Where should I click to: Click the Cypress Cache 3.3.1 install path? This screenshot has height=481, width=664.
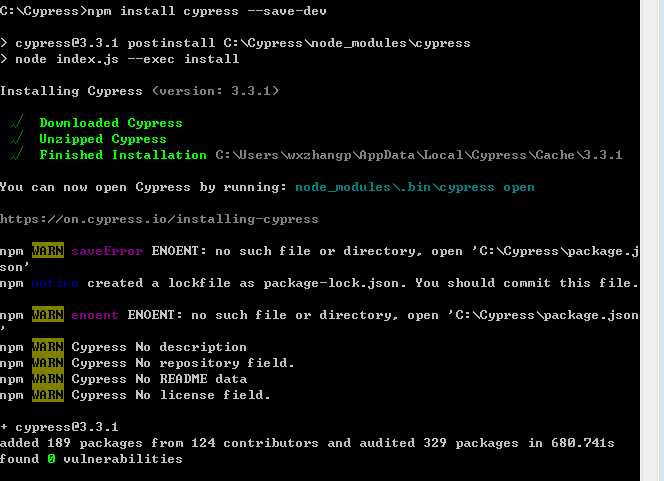point(419,155)
